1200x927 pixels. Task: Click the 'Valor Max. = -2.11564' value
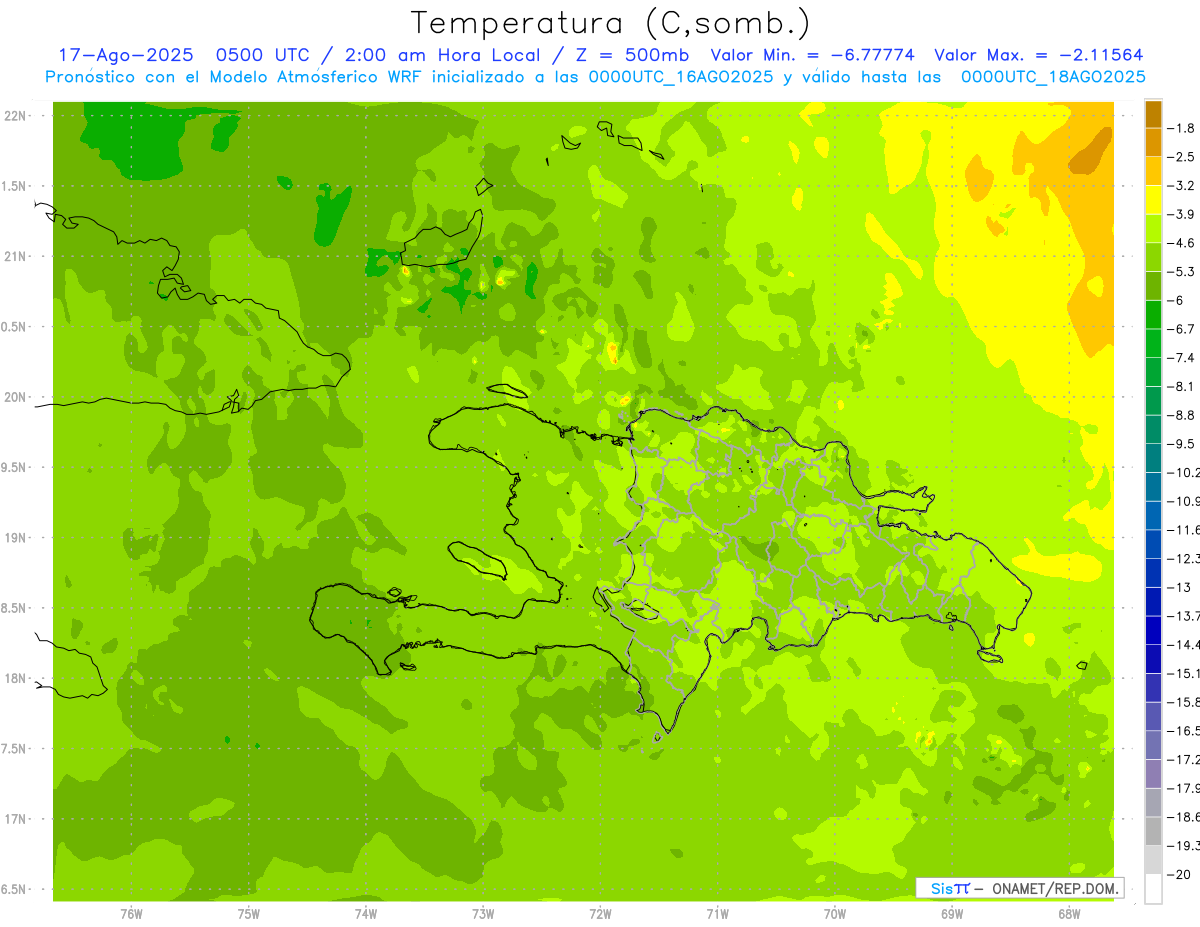coord(1039,55)
